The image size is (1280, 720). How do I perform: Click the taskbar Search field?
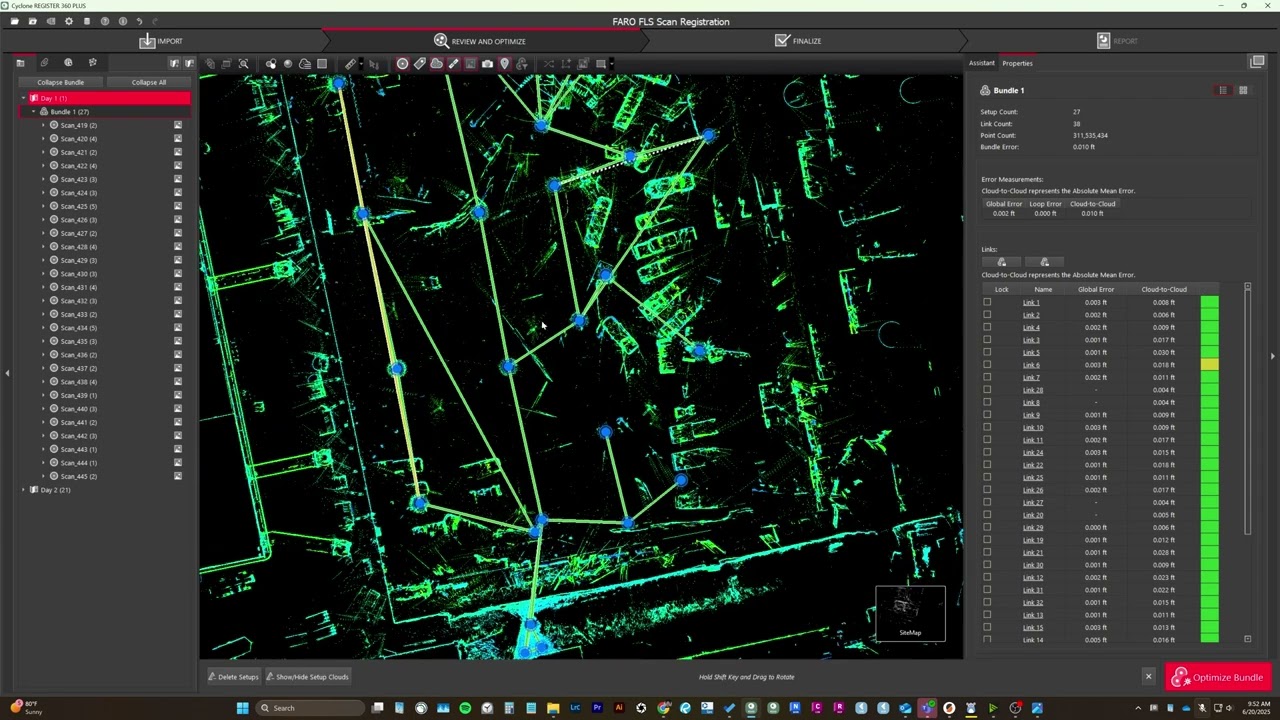click(x=310, y=708)
